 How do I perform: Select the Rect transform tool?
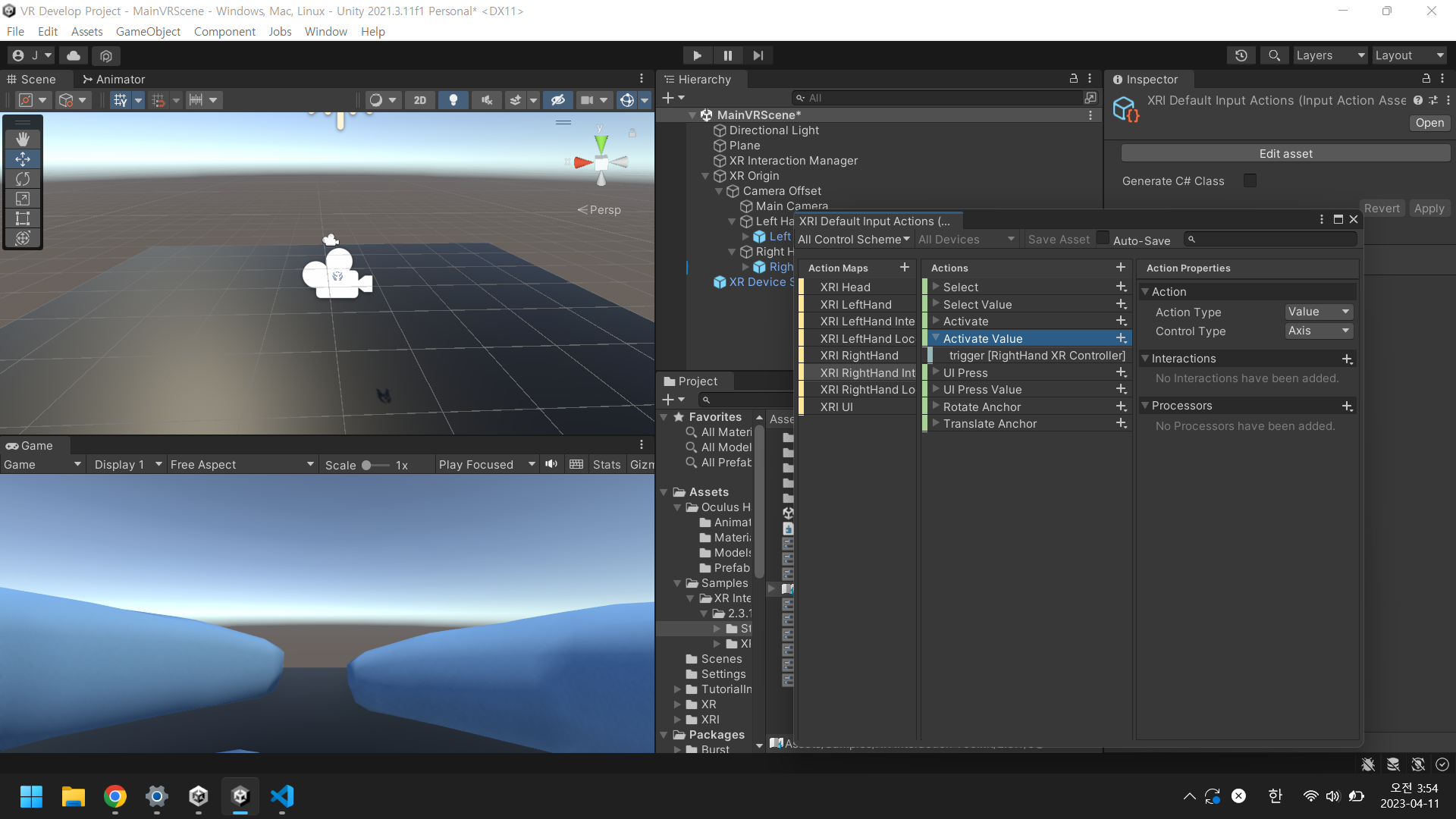click(23, 218)
